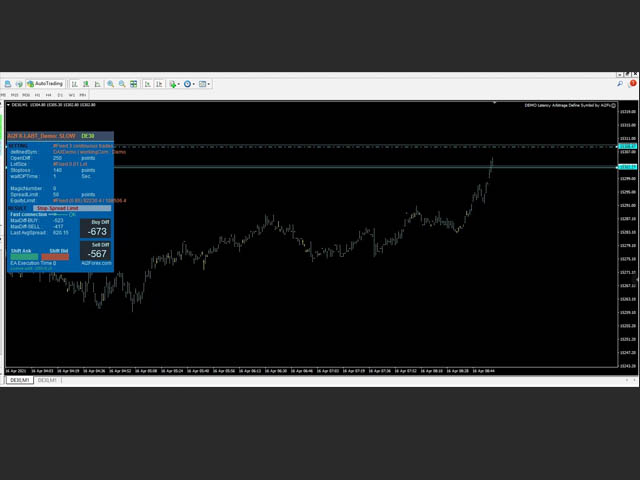Toggle the AutoTrading button
The width and height of the screenshot is (640, 480).
45,84
